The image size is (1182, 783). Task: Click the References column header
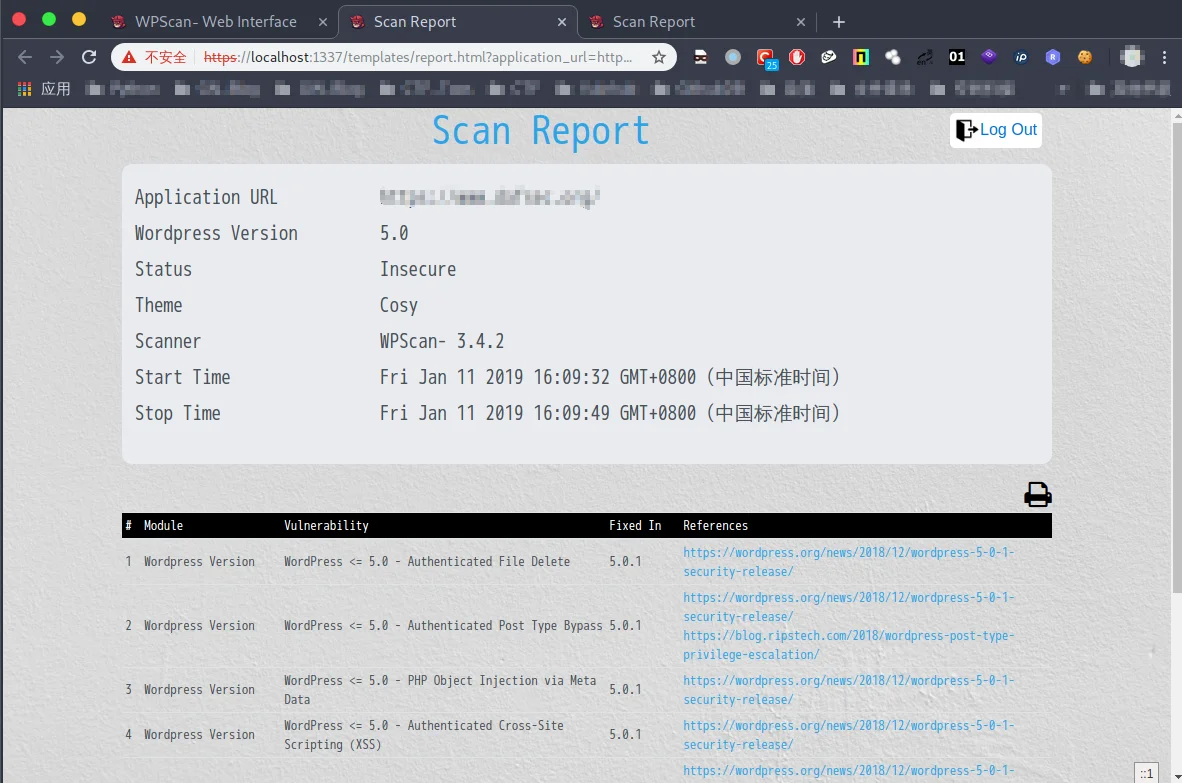click(715, 525)
